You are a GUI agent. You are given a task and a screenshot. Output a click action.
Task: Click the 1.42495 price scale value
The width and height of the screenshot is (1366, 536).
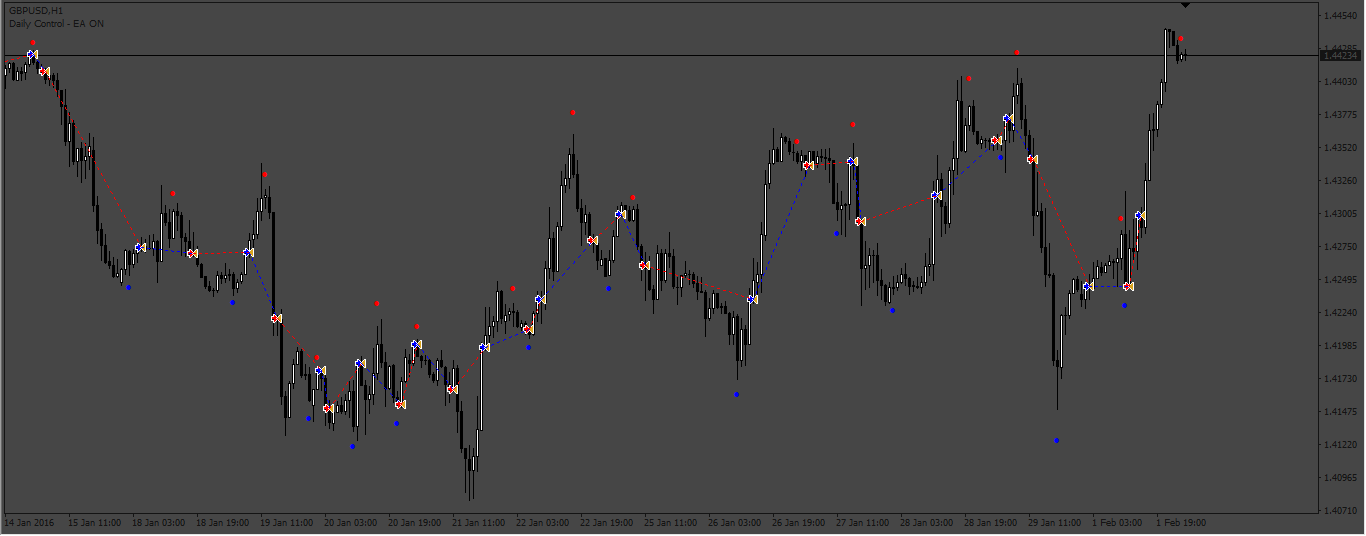(1340, 280)
